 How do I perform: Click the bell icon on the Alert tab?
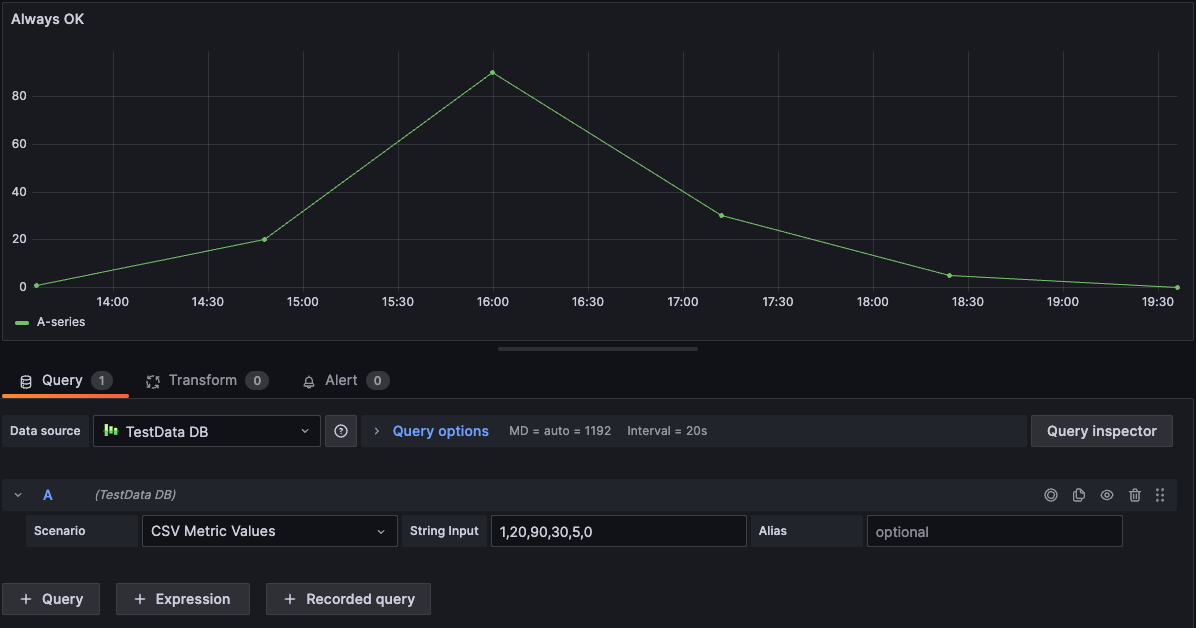coord(308,381)
